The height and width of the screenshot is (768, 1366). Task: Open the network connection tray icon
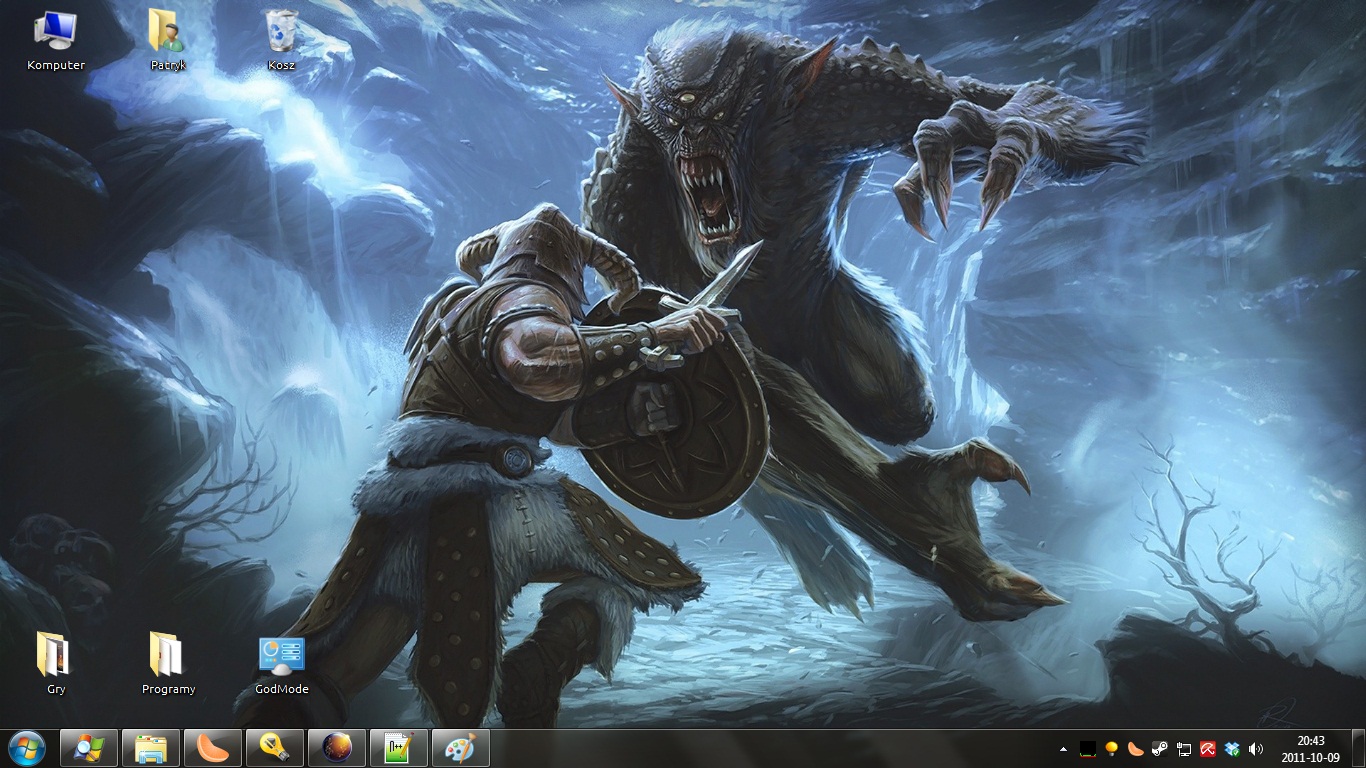[x=1184, y=749]
